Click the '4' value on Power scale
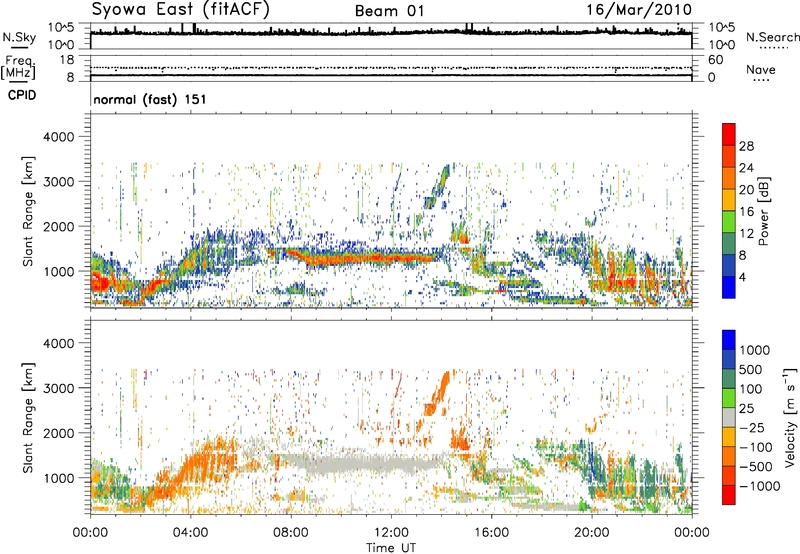 tap(742, 278)
